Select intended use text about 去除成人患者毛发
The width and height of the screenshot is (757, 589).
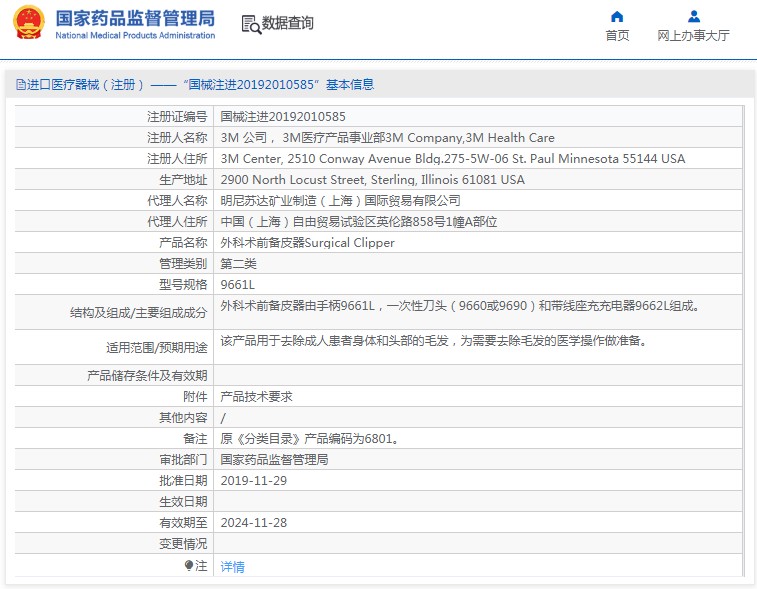[433, 341]
